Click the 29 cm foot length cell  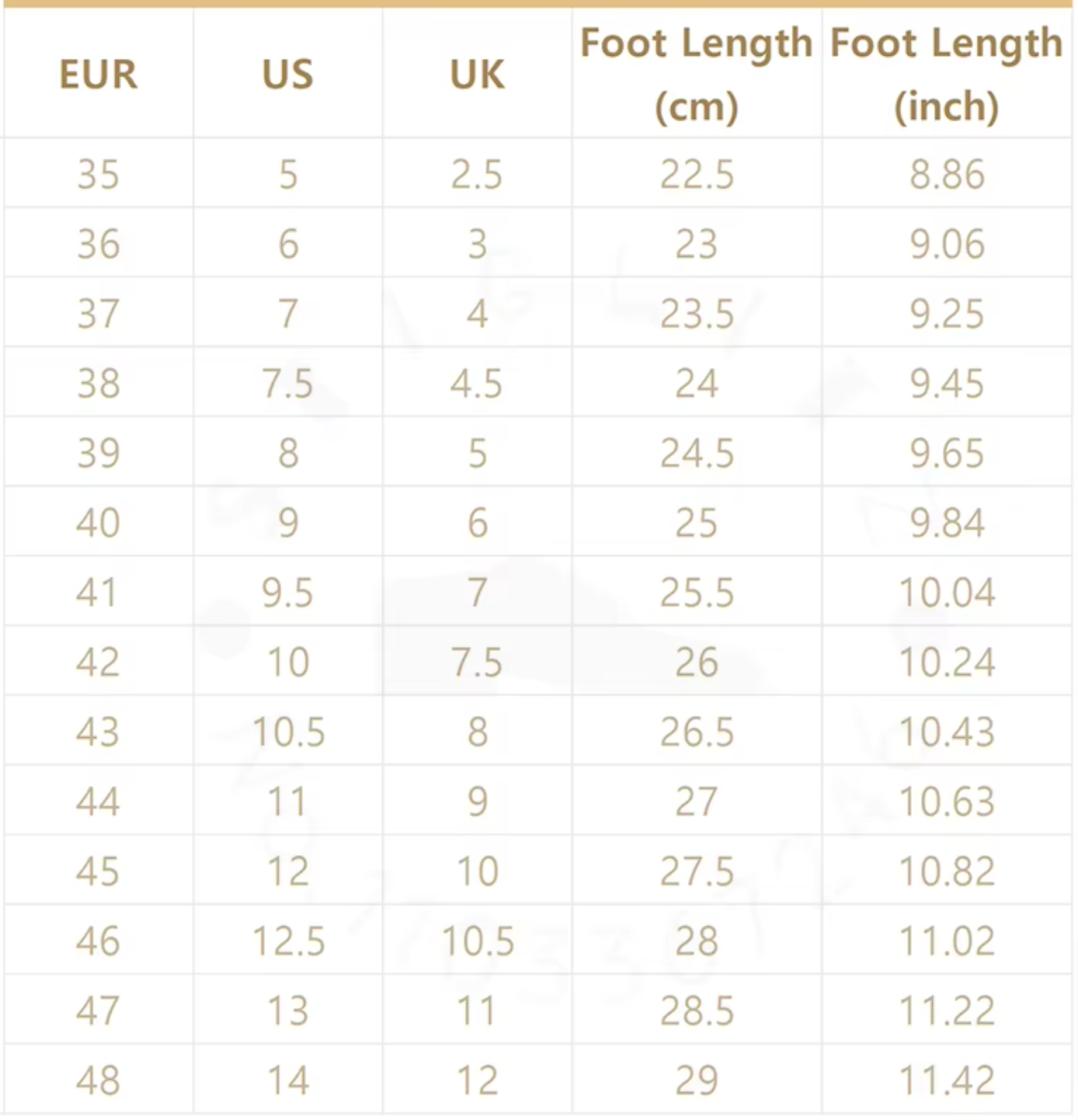point(697,1080)
